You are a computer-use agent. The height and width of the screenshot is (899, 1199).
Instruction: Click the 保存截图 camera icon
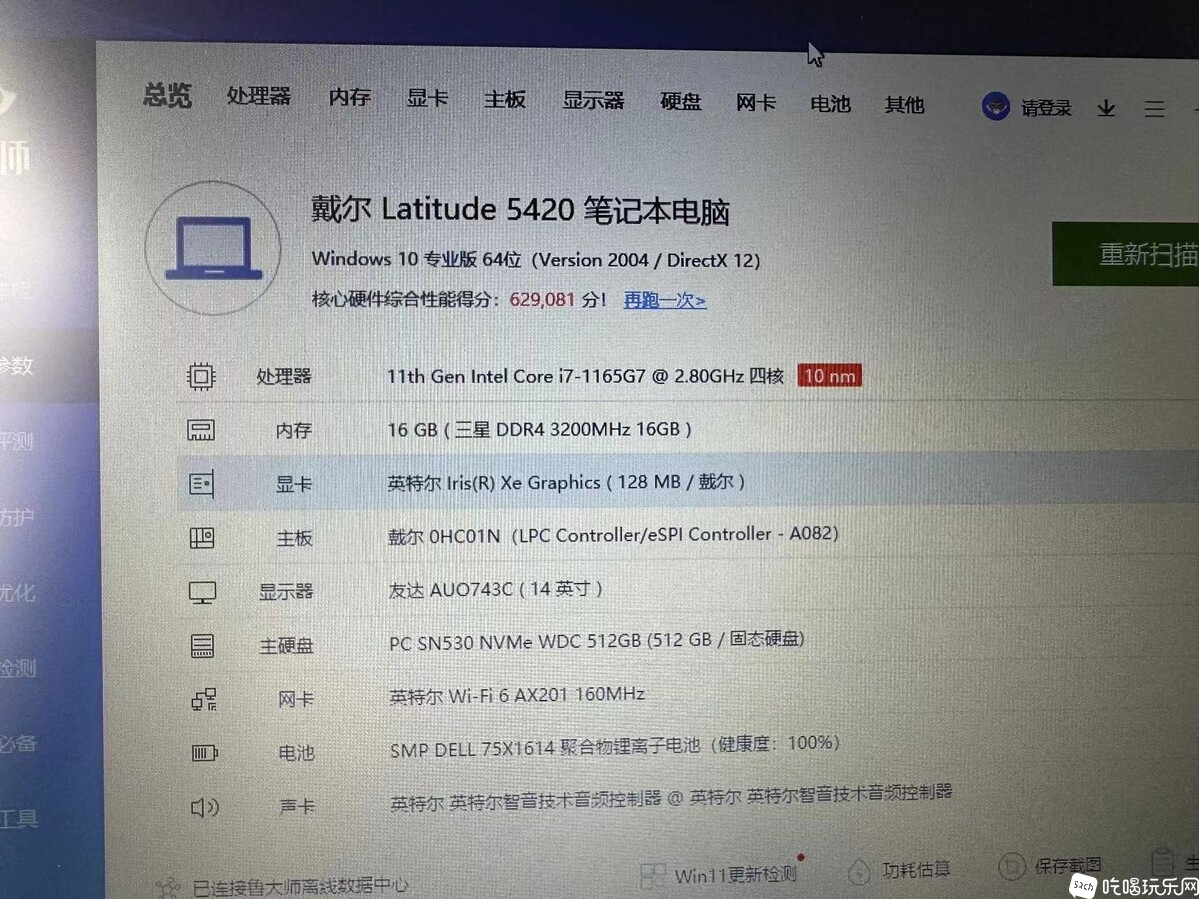pos(1012,867)
